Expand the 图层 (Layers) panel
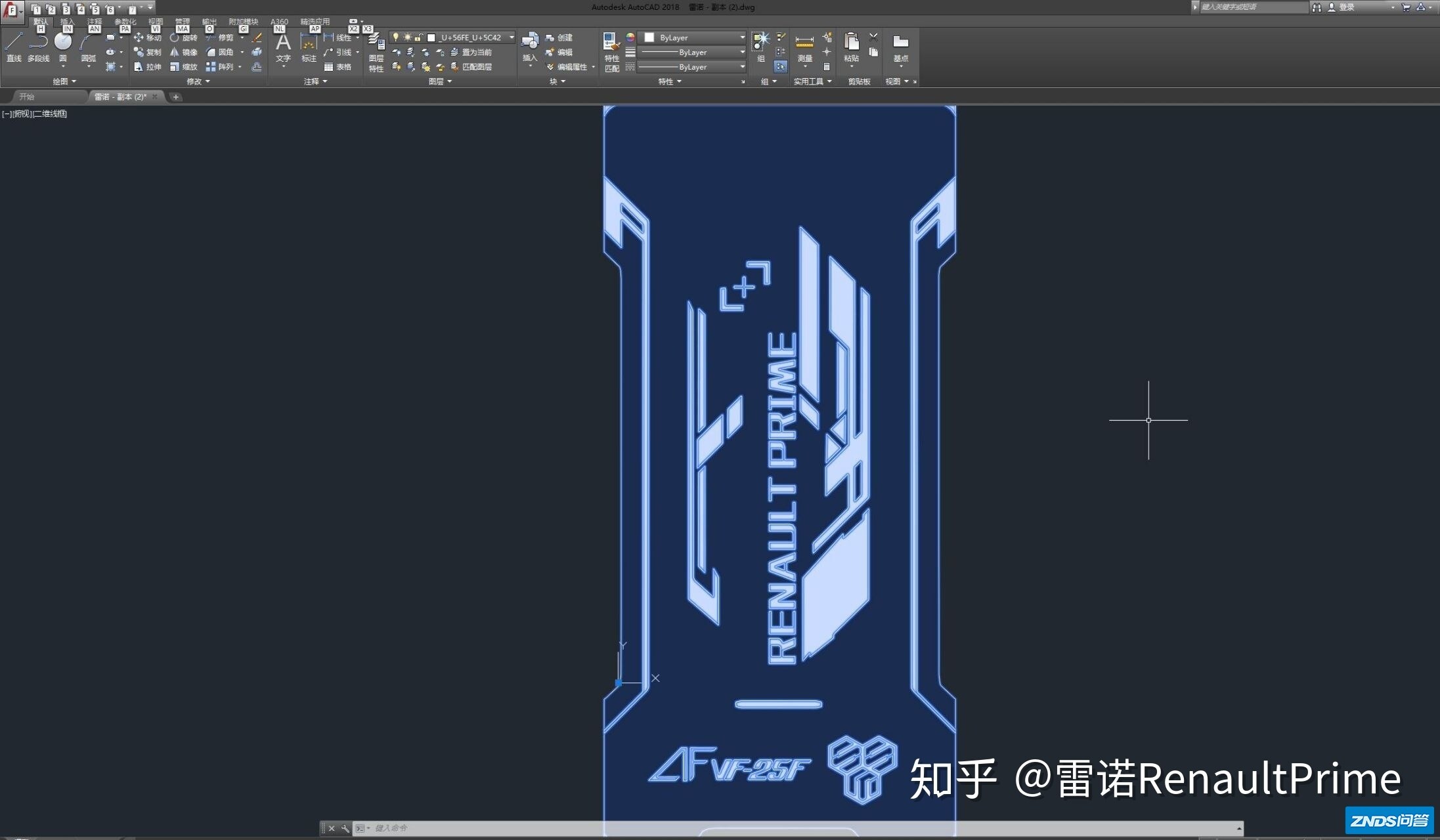 [440, 81]
